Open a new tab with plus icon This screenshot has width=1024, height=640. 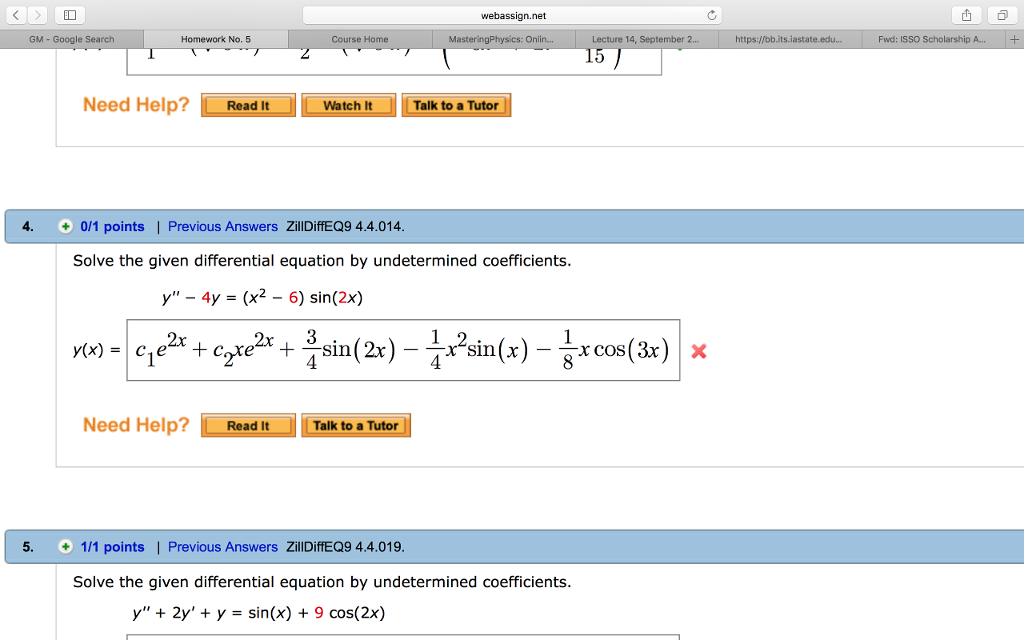pyautogui.click(x=1014, y=39)
